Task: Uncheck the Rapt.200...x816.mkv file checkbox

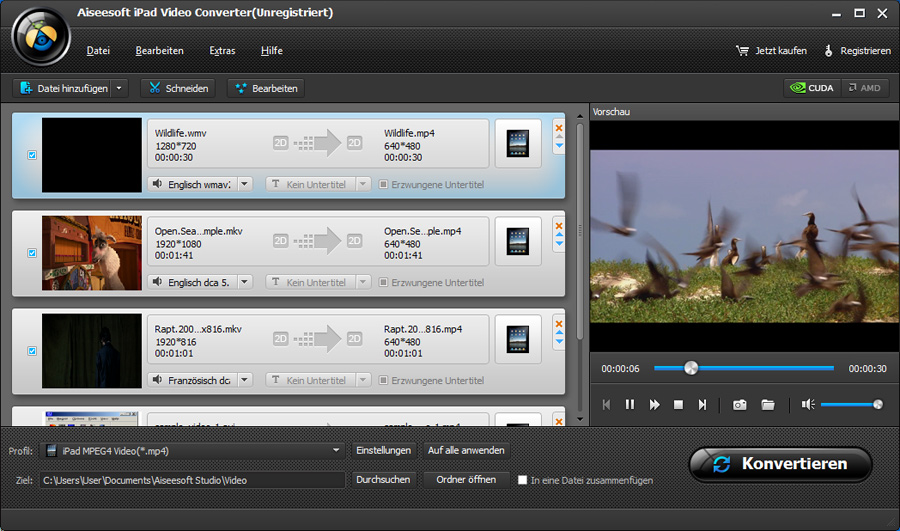Action: click(x=32, y=351)
